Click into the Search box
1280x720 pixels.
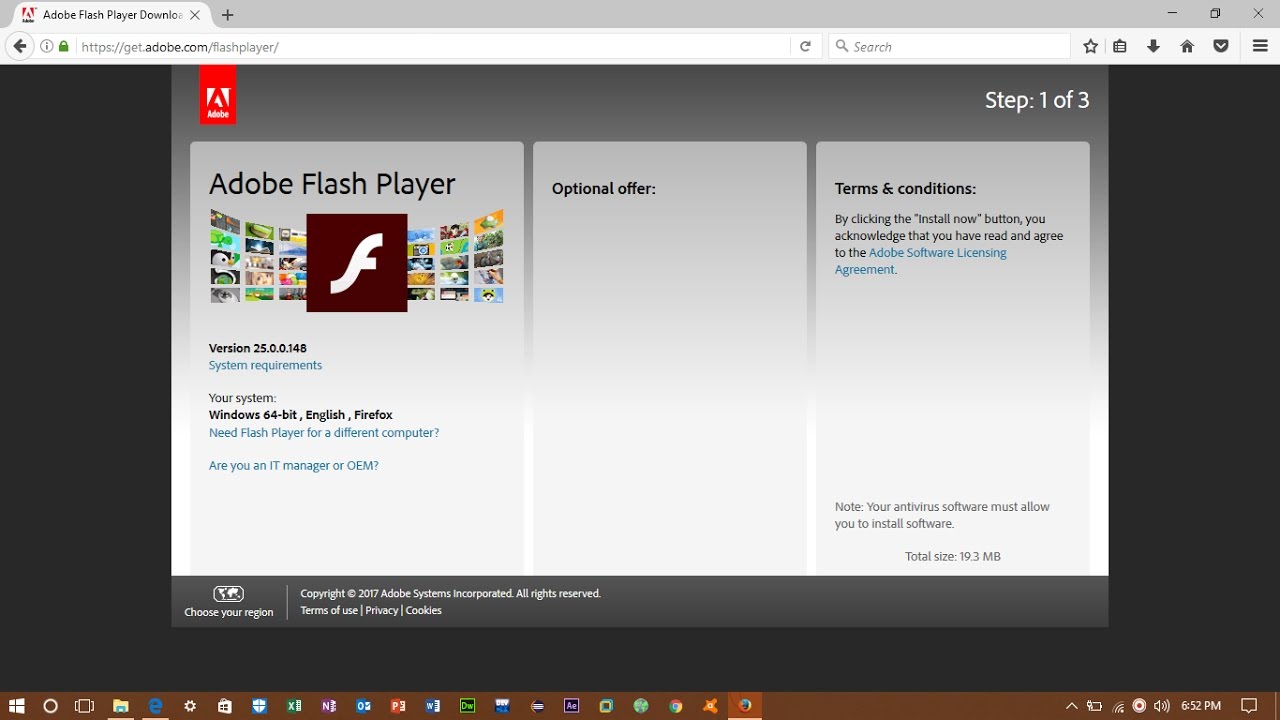pyautogui.click(x=949, y=46)
